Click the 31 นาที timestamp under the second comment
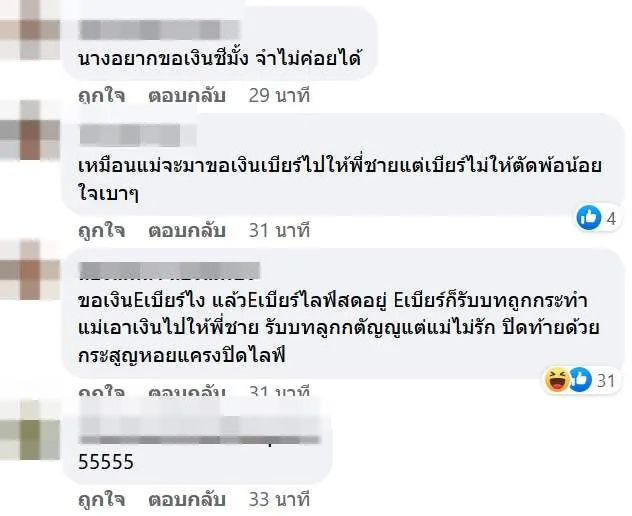Image resolution: width=632 pixels, height=516 pixels. (x=279, y=231)
